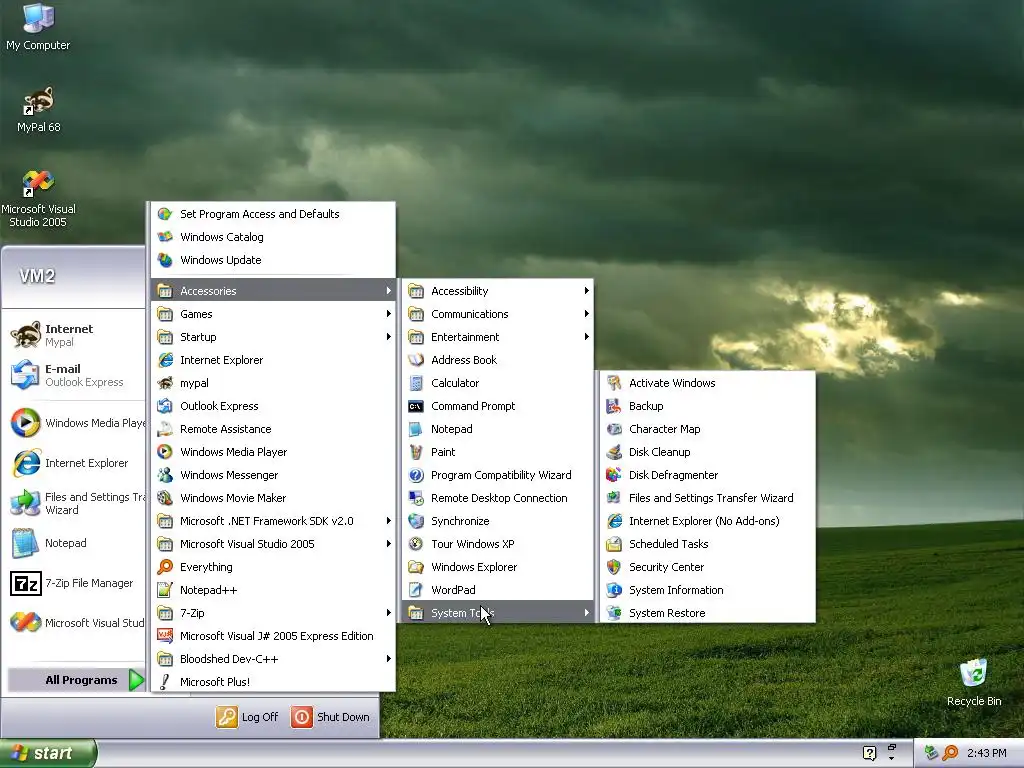Image resolution: width=1024 pixels, height=768 pixels.
Task: Expand the Entertainment submenu arrow
Action: point(586,337)
